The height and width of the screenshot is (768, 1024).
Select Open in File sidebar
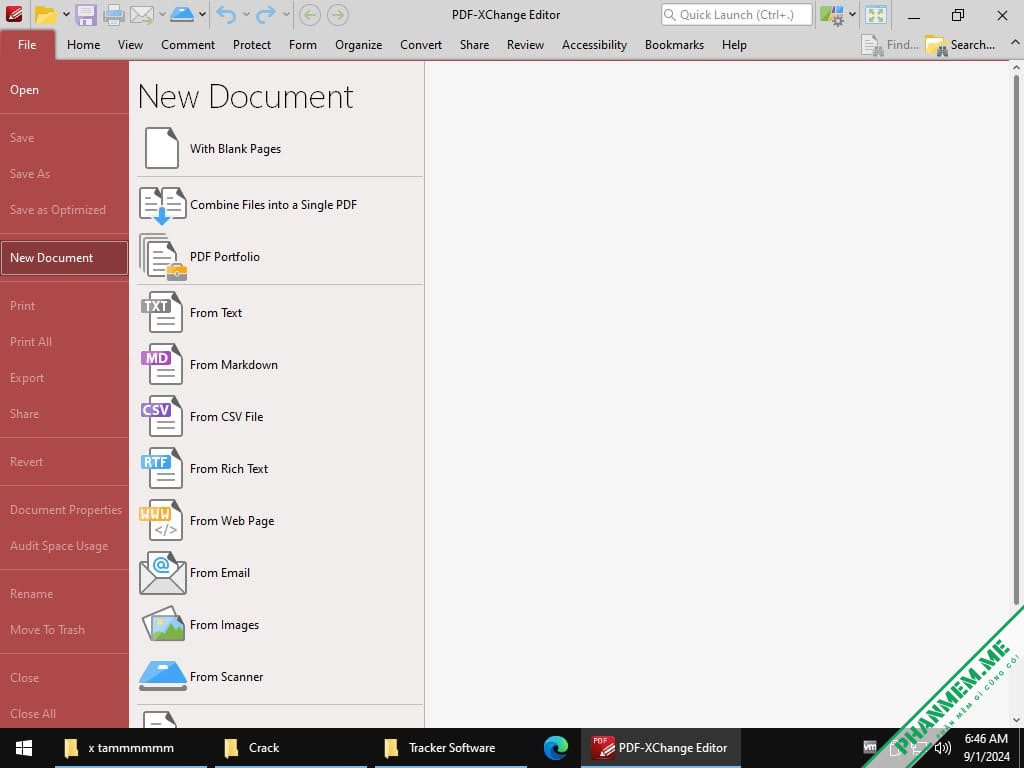coord(64,89)
